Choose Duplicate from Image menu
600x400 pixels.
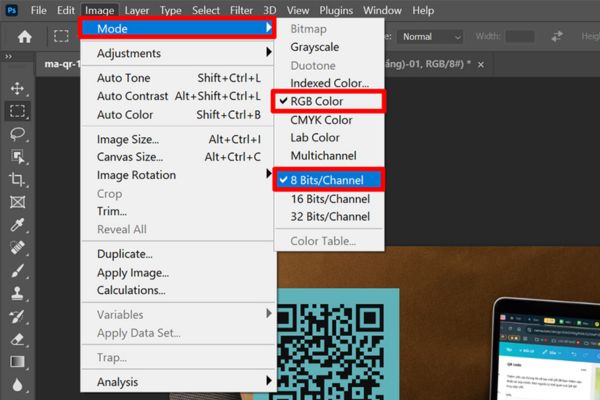point(178,254)
